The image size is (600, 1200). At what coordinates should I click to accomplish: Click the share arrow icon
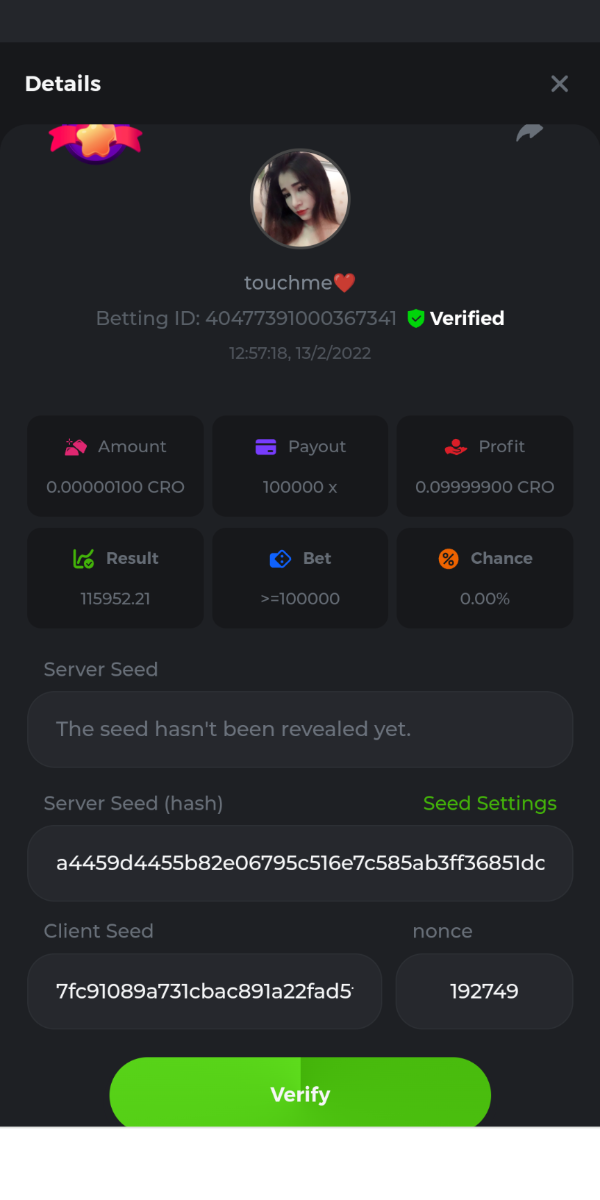pyautogui.click(x=529, y=133)
